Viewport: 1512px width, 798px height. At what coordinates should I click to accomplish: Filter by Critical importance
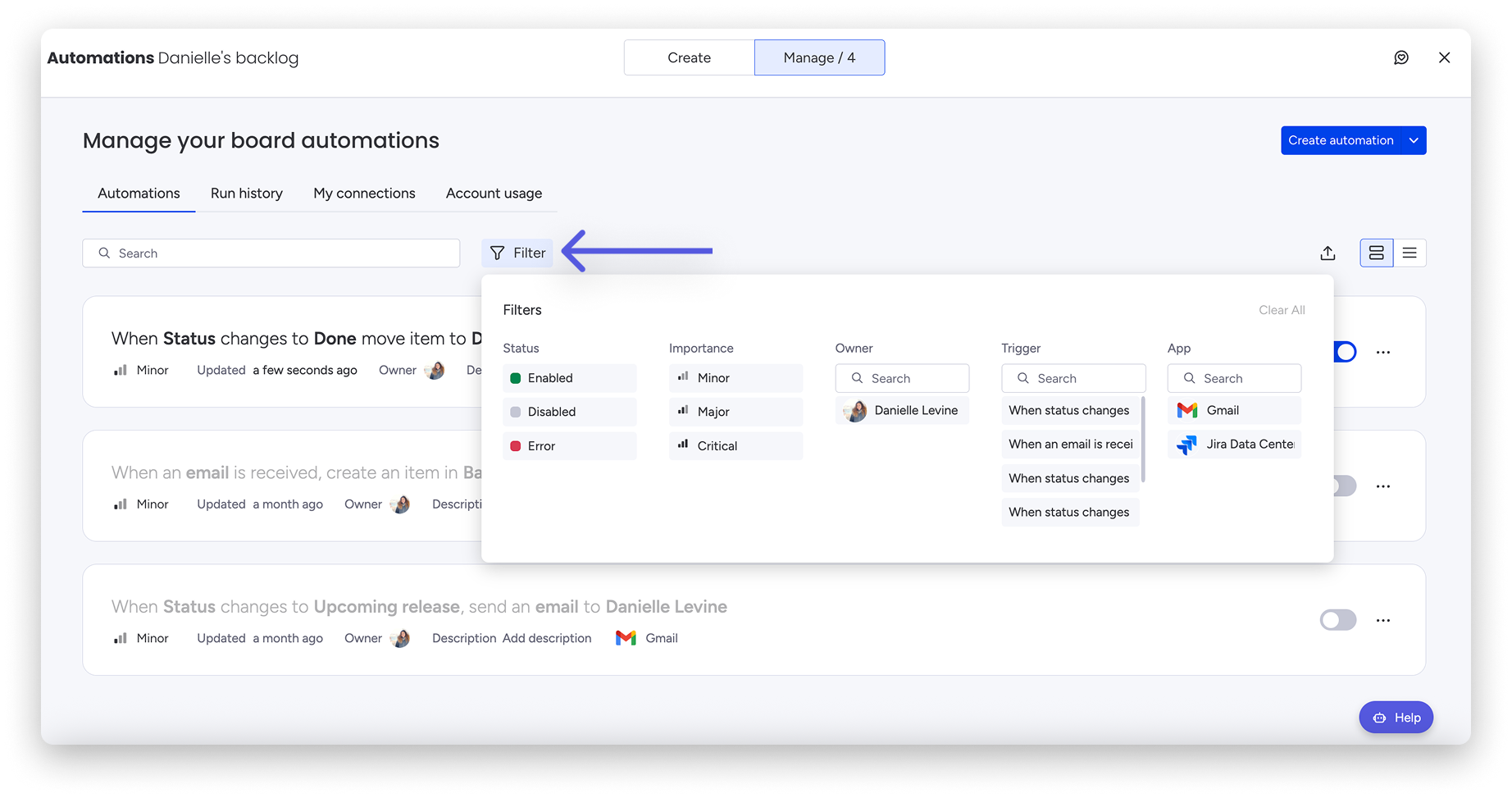coord(736,446)
